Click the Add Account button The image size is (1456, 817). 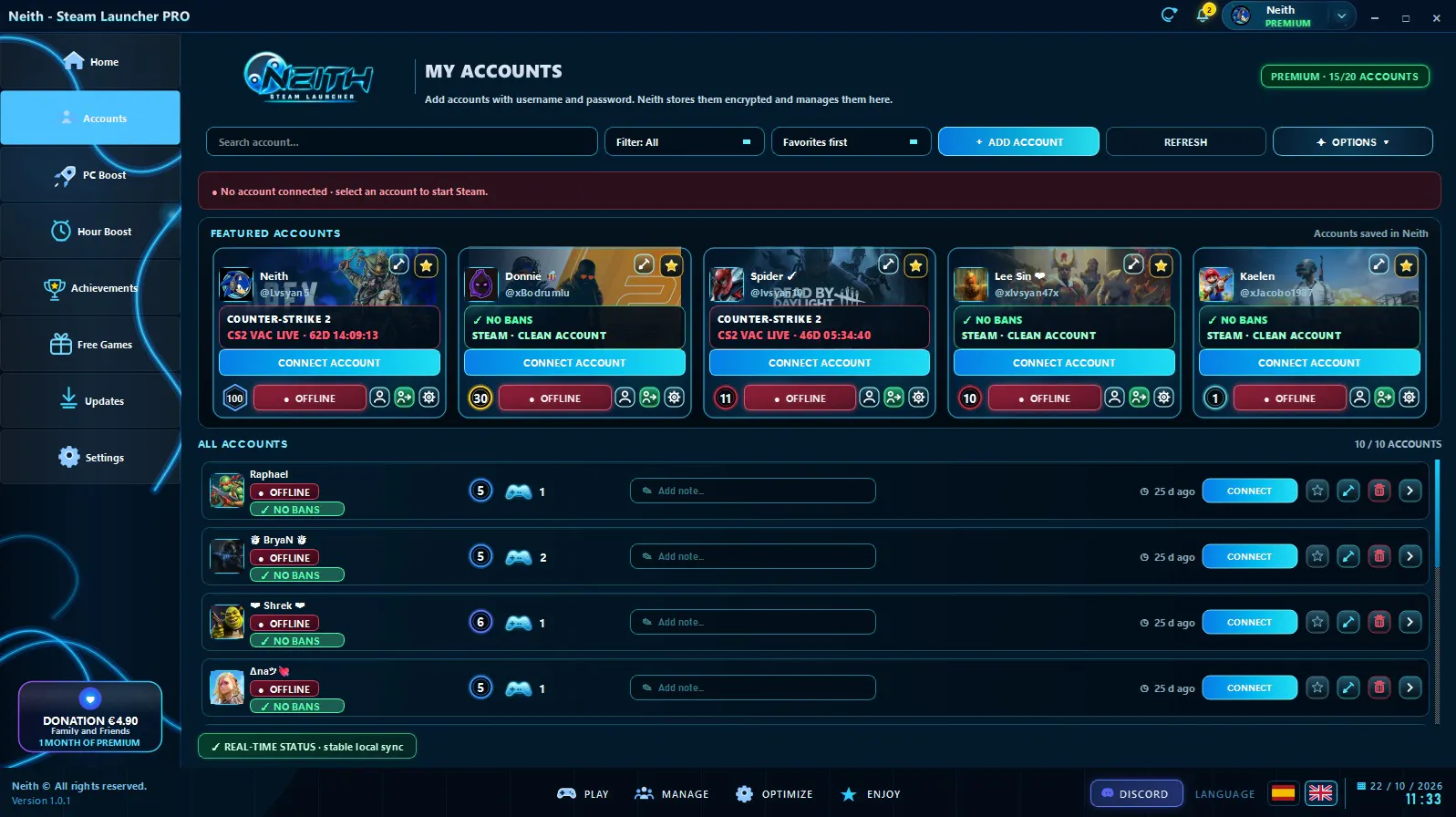(1018, 141)
